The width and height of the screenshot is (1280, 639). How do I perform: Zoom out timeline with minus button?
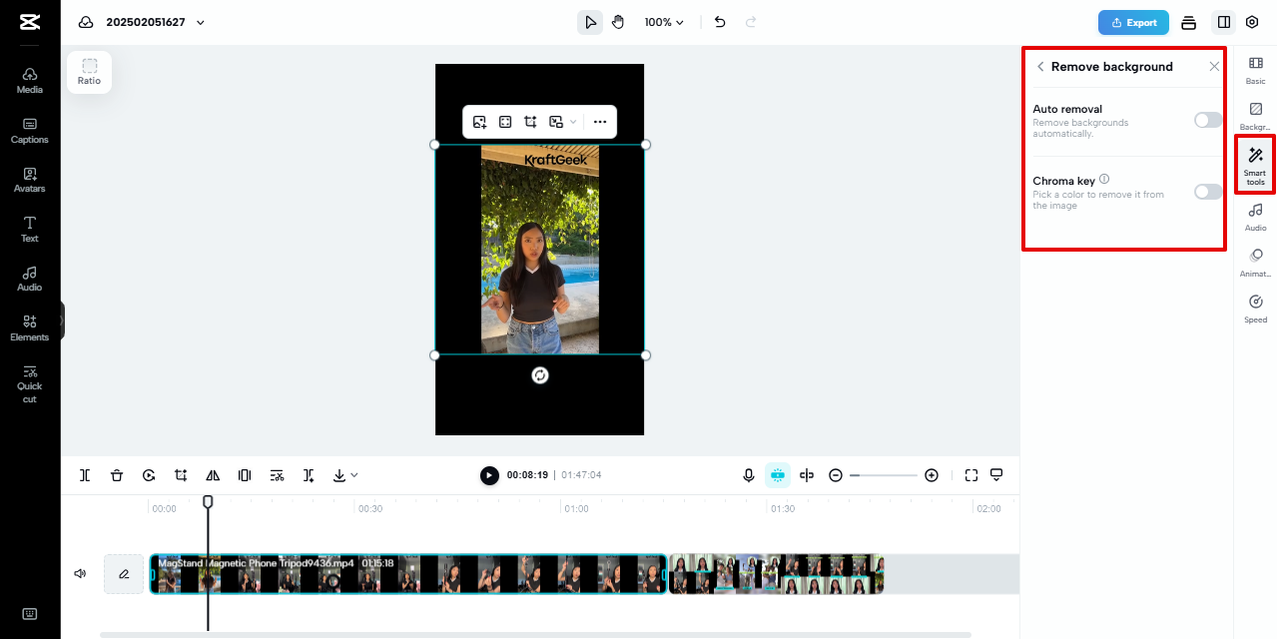(836, 475)
